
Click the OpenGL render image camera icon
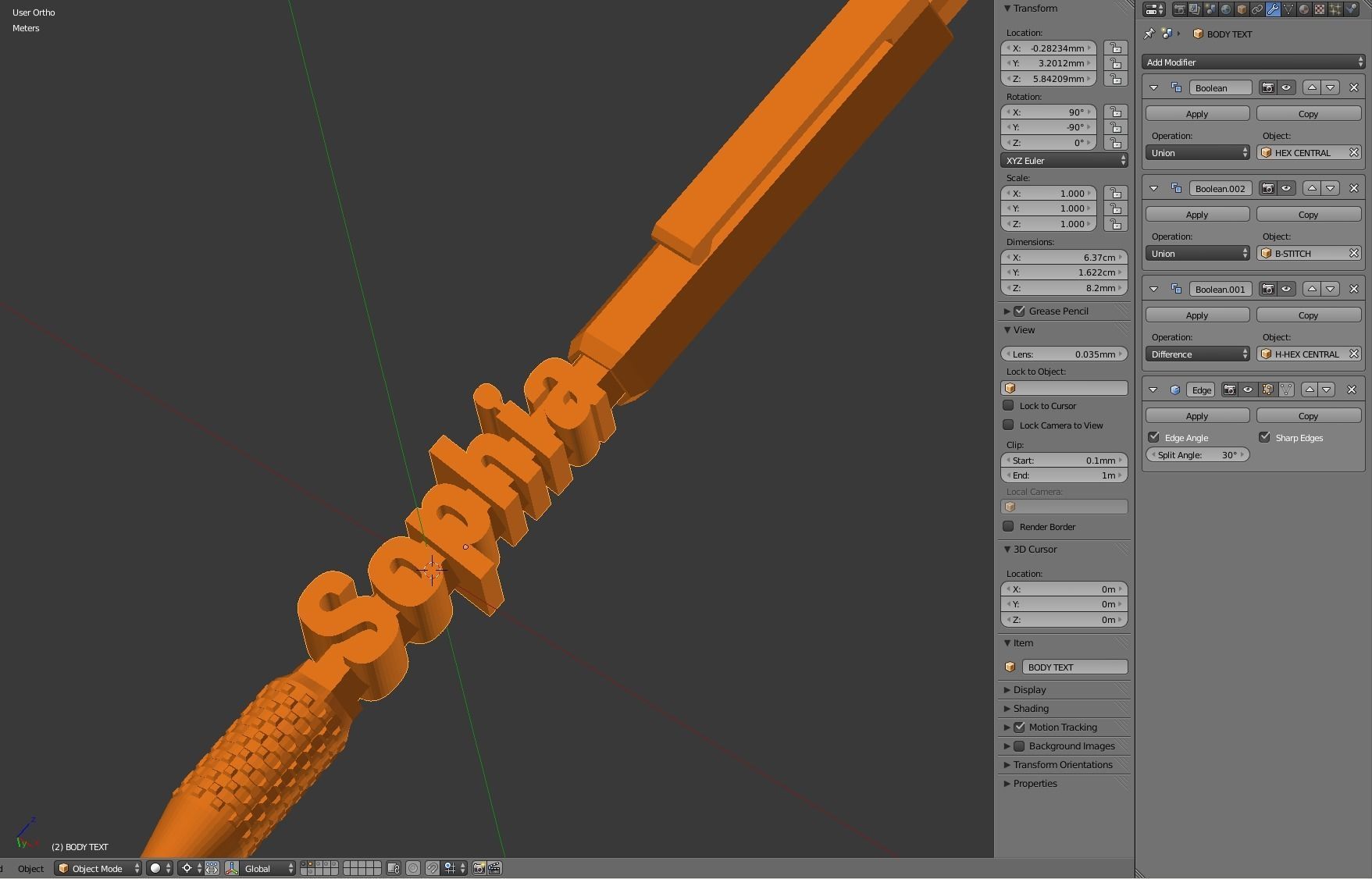(479, 868)
